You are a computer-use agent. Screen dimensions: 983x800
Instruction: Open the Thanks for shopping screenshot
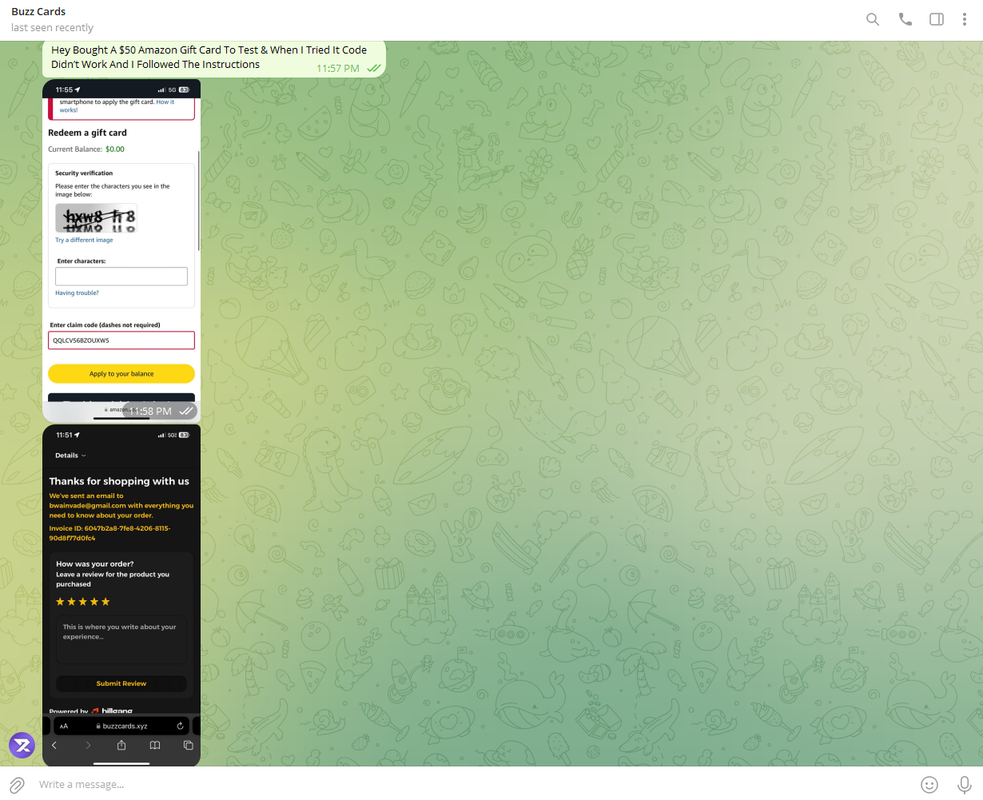point(122,595)
